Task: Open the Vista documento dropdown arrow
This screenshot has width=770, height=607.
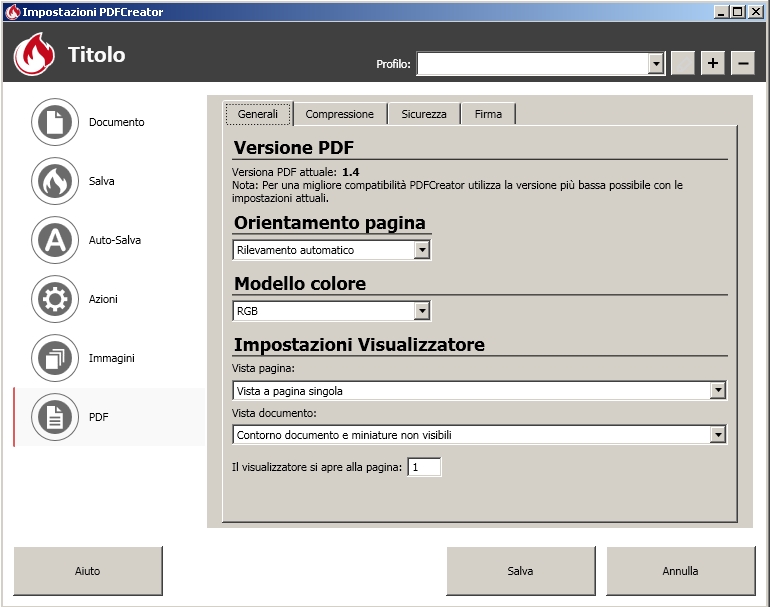Action: point(718,435)
